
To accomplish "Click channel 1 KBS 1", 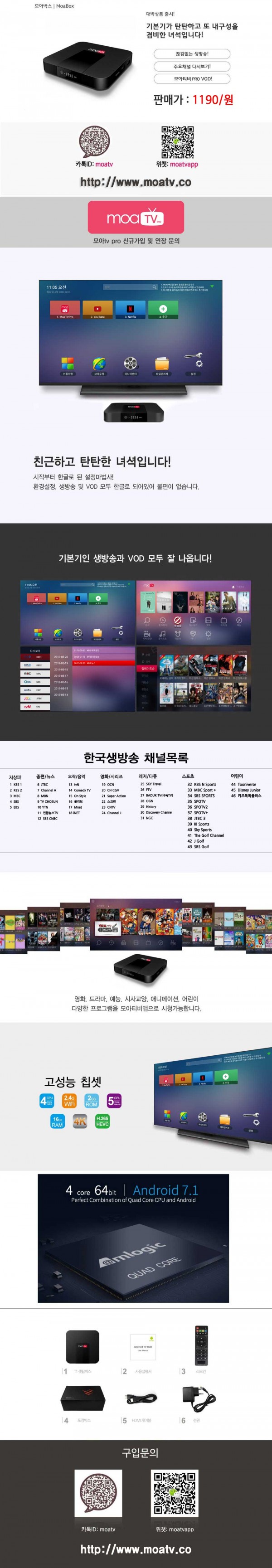I will click(x=16, y=785).
